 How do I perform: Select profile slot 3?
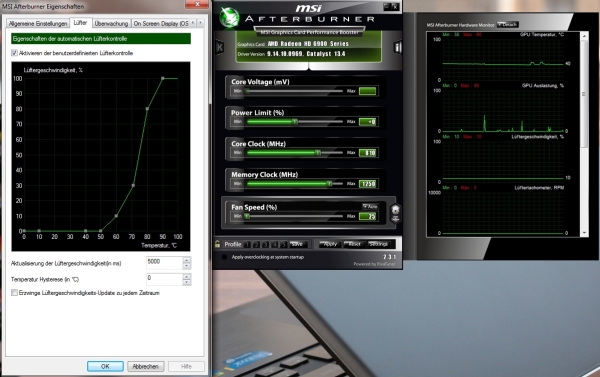click(x=266, y=245)
